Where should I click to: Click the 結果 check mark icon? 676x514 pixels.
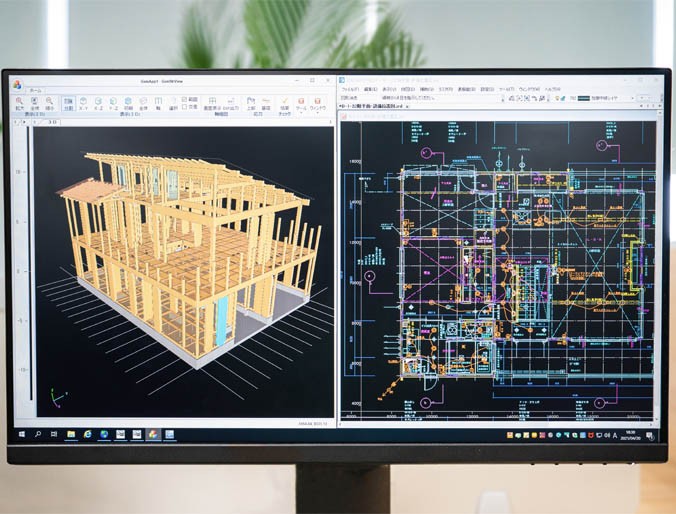(284, 105)
